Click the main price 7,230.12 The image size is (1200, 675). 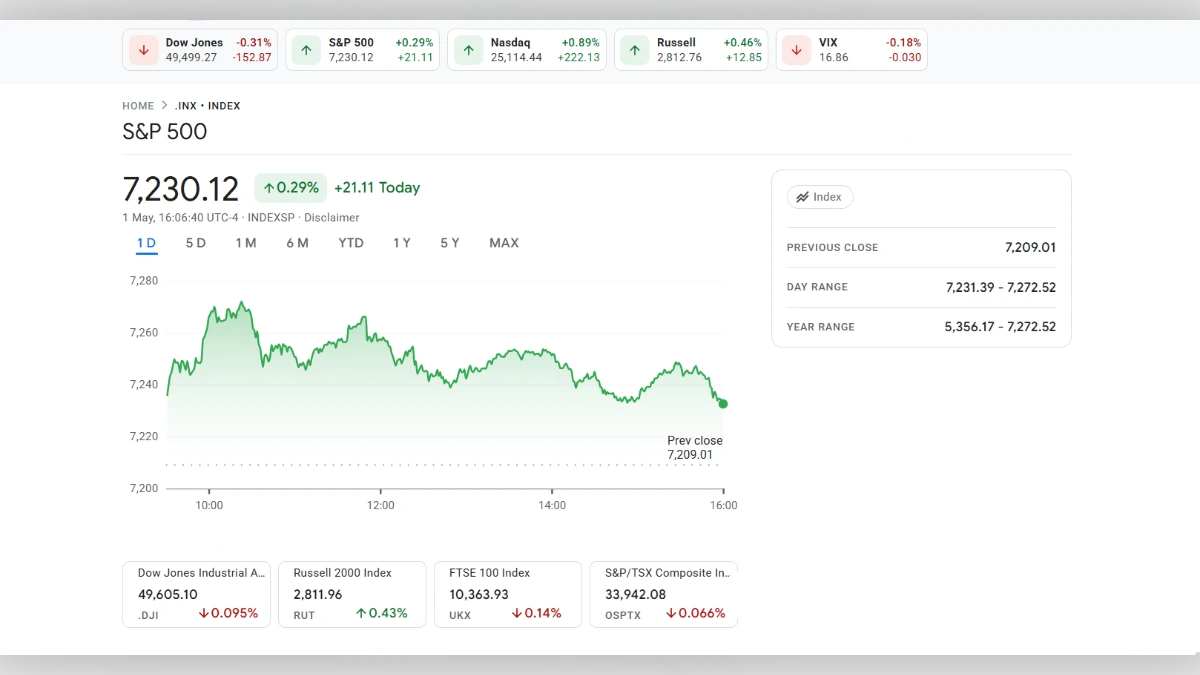click(x=181, y=189)
